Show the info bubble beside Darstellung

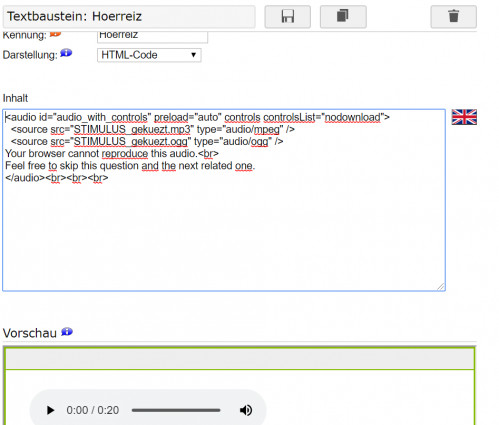[x=66, y=53]
